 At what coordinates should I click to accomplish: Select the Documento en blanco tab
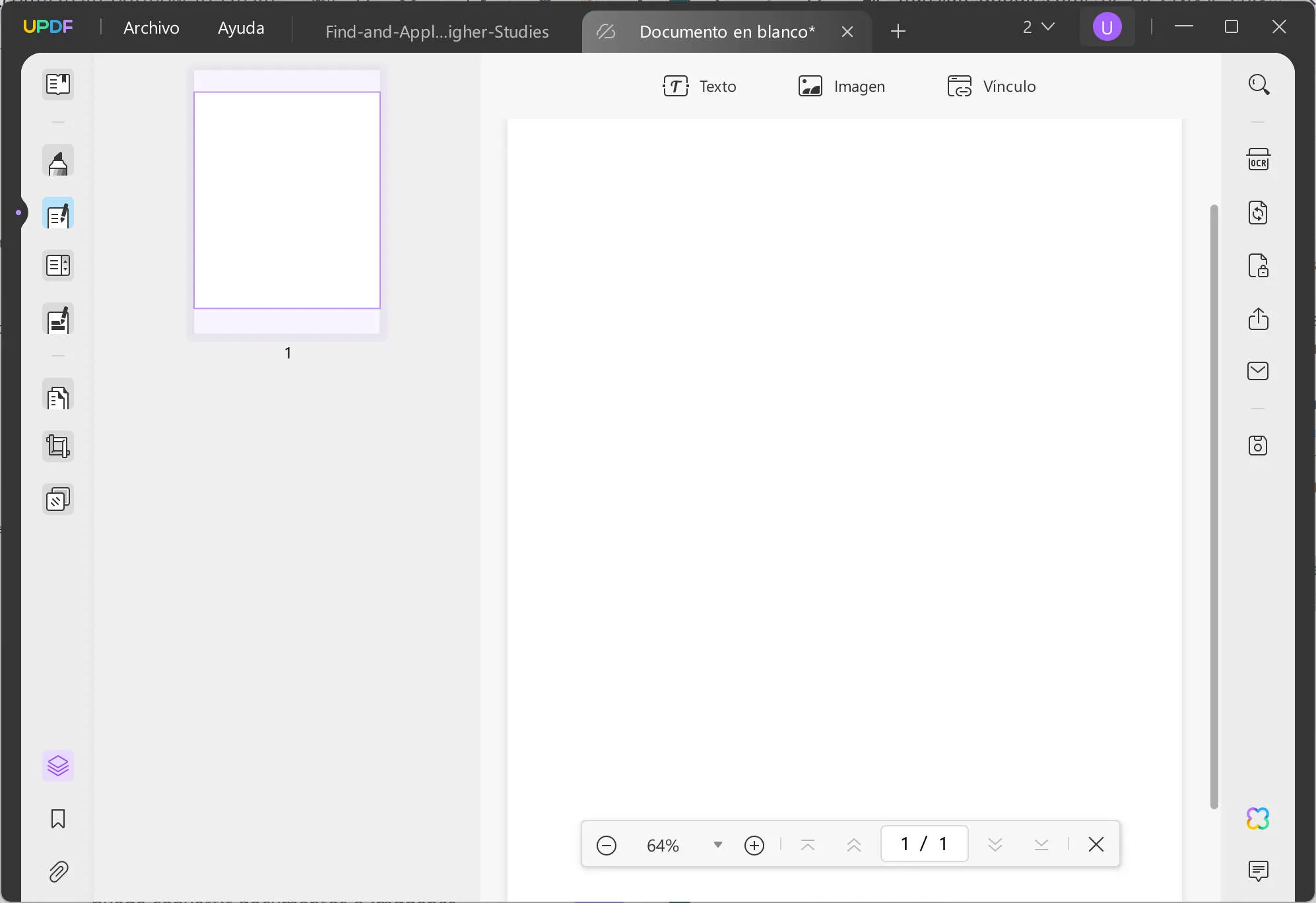pos(727,32)
